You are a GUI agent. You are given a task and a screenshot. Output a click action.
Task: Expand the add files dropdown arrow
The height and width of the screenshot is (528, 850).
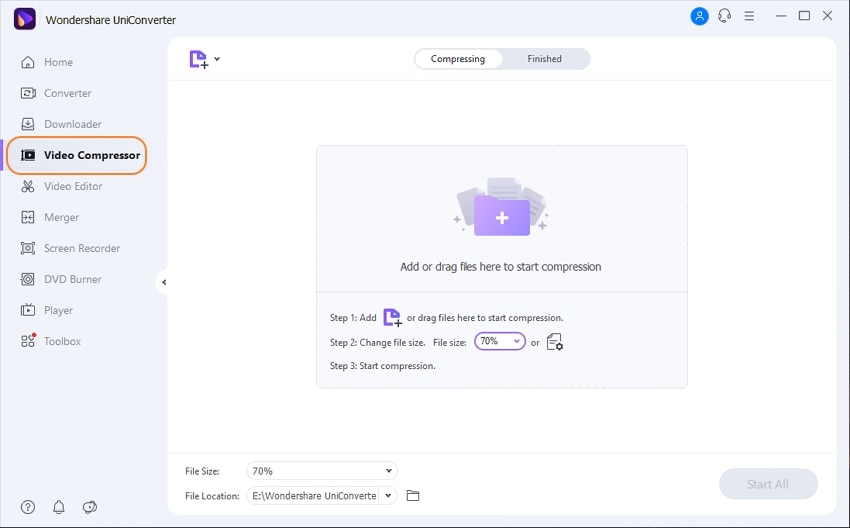217,59
